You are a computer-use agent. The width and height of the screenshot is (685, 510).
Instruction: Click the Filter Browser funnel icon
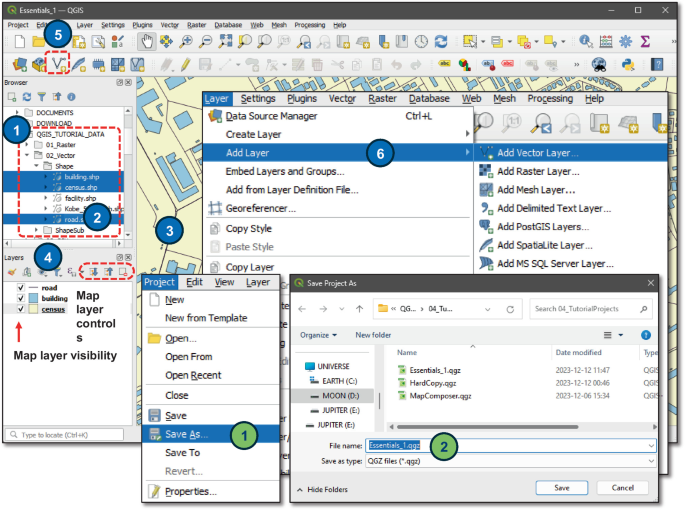(x=42, y=97)
